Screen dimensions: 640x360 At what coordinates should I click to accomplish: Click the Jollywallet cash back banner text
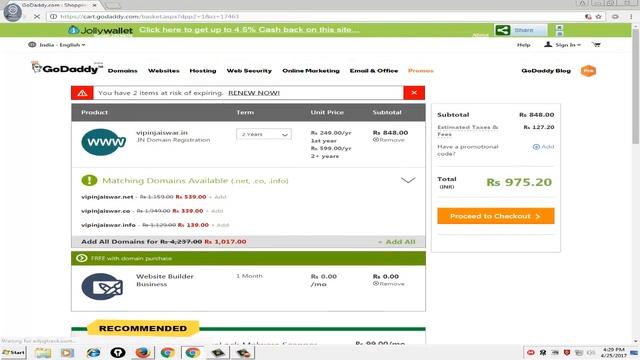[x=249, y=30]
